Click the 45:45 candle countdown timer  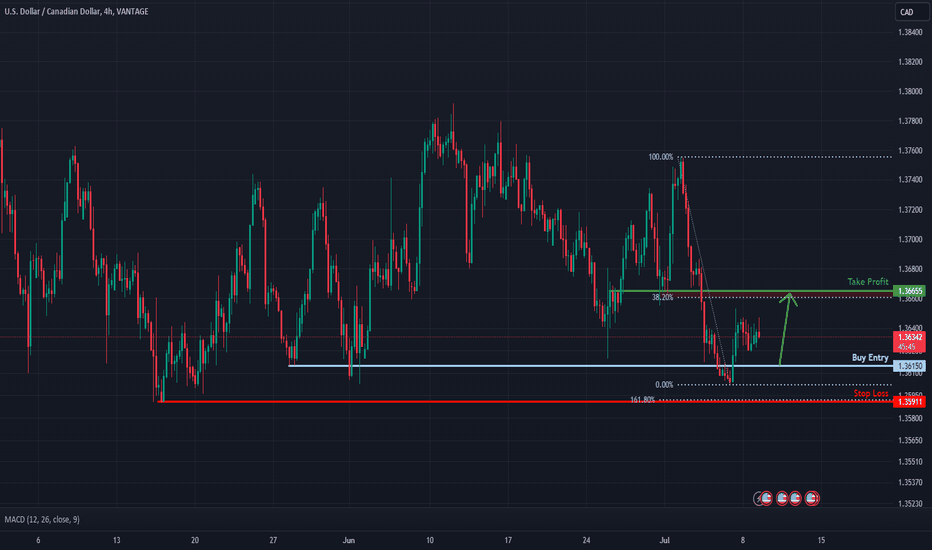(x=906, y=347)
